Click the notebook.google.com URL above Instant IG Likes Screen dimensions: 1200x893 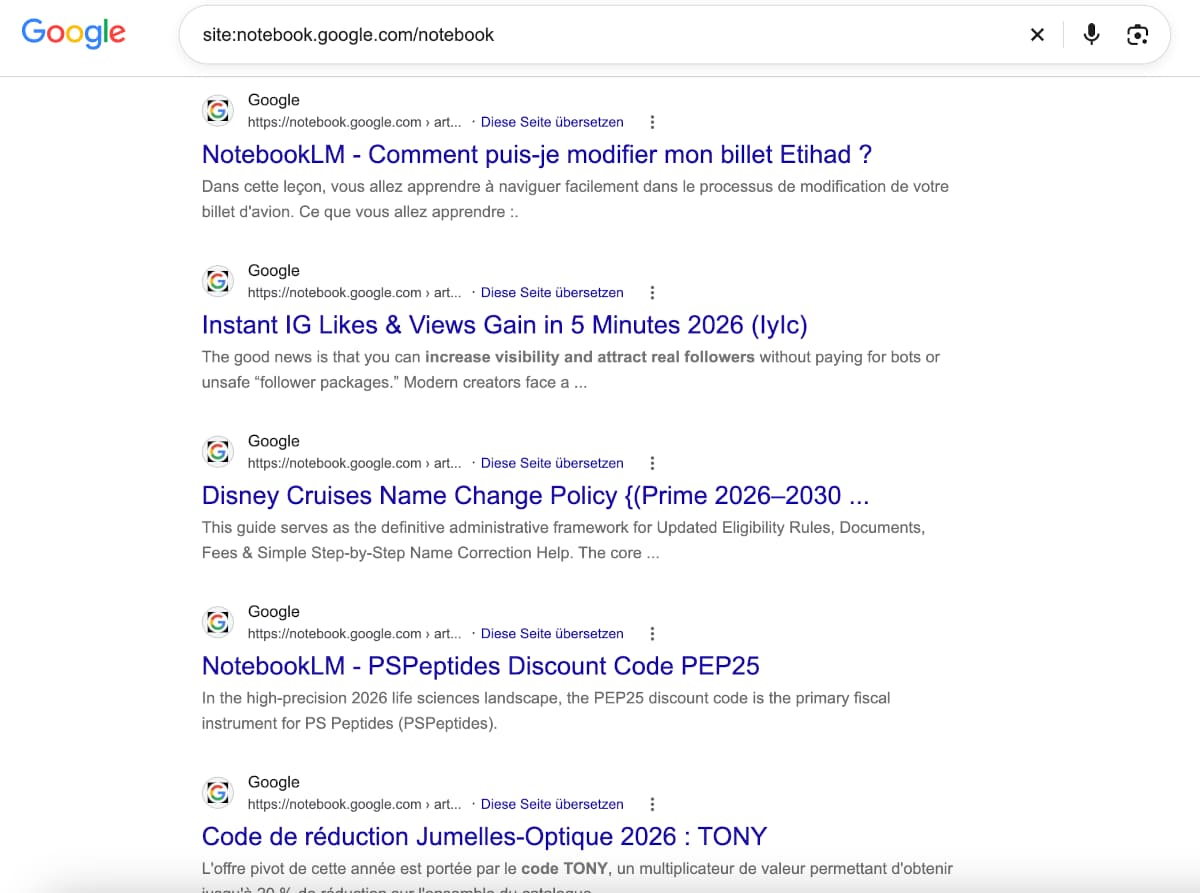355,293
